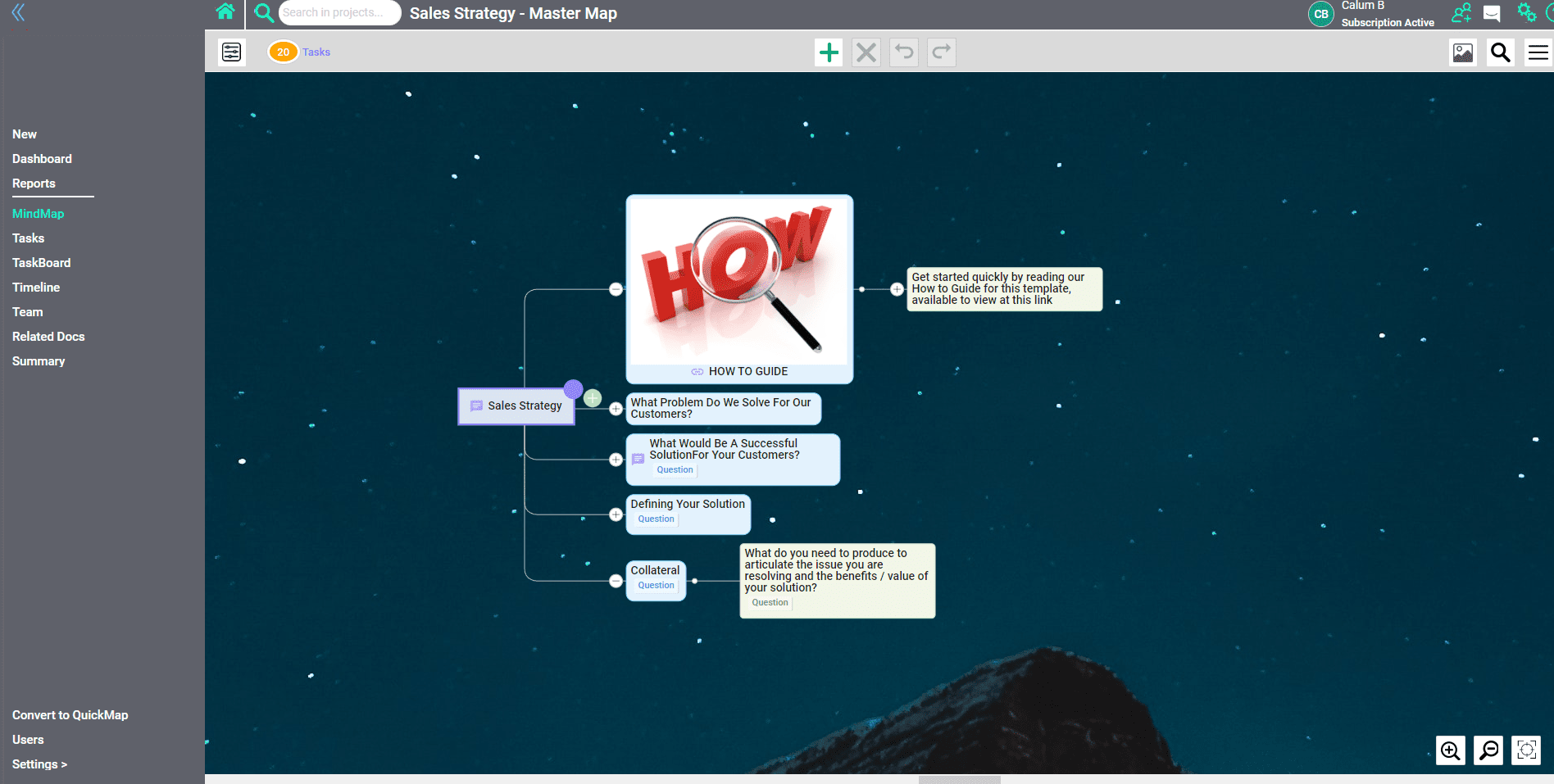Click the fit-to-screen icon

(x=1526, y=750)
